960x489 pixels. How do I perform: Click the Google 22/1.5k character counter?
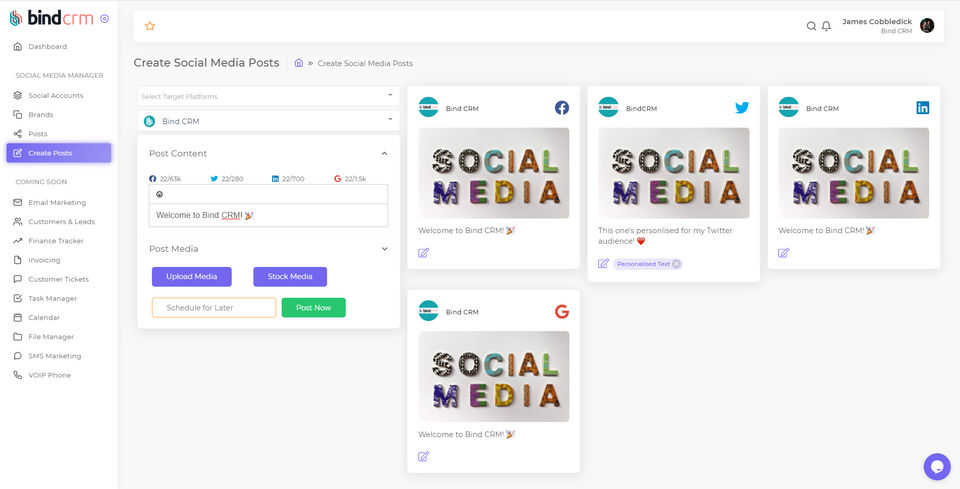[x=350, y=179]
